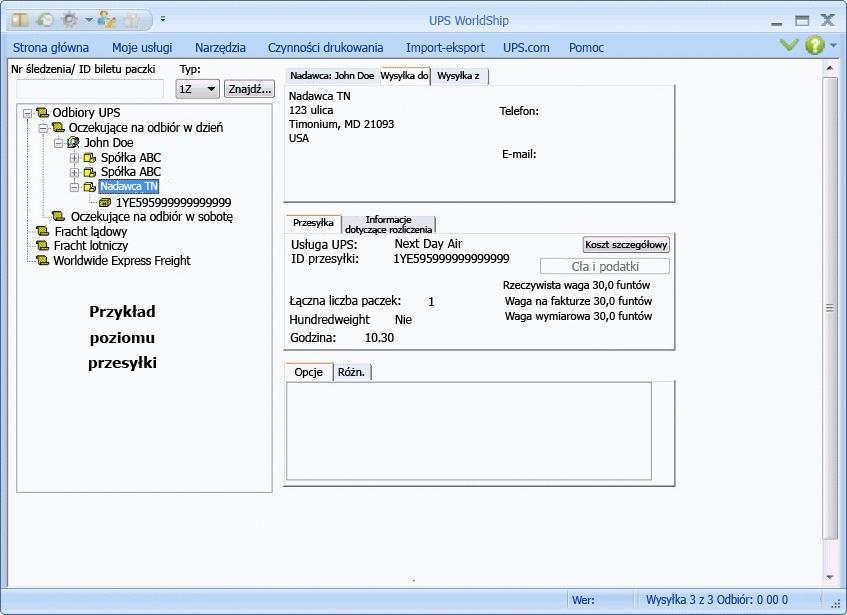
Task: Open dropdown arrow beside the help icon
Action: 833,45
